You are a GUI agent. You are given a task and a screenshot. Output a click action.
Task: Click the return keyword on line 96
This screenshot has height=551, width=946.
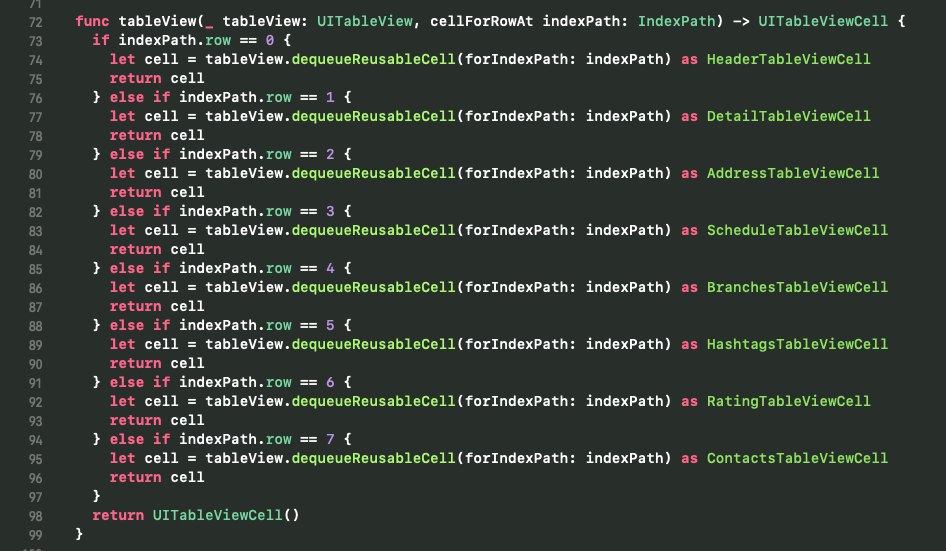pos(136,477)
